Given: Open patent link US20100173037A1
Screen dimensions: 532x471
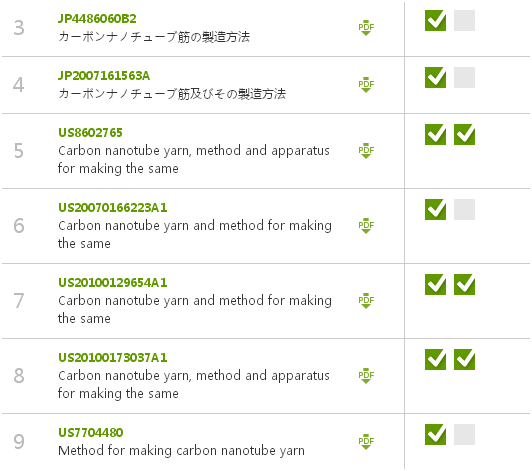Looking at the screenshot, I should [113, 358].
